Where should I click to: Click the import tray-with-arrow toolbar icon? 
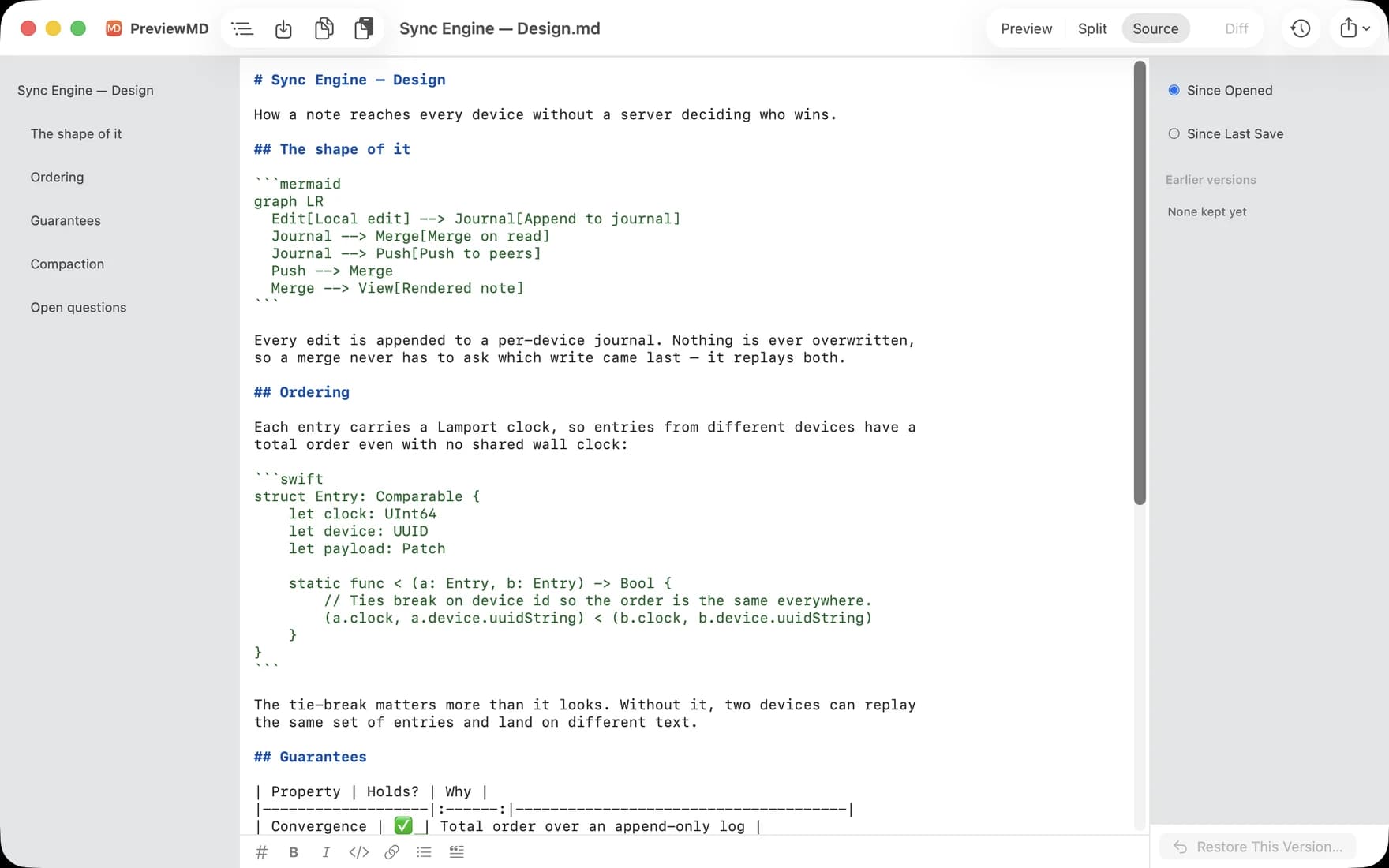click(283, 29)
